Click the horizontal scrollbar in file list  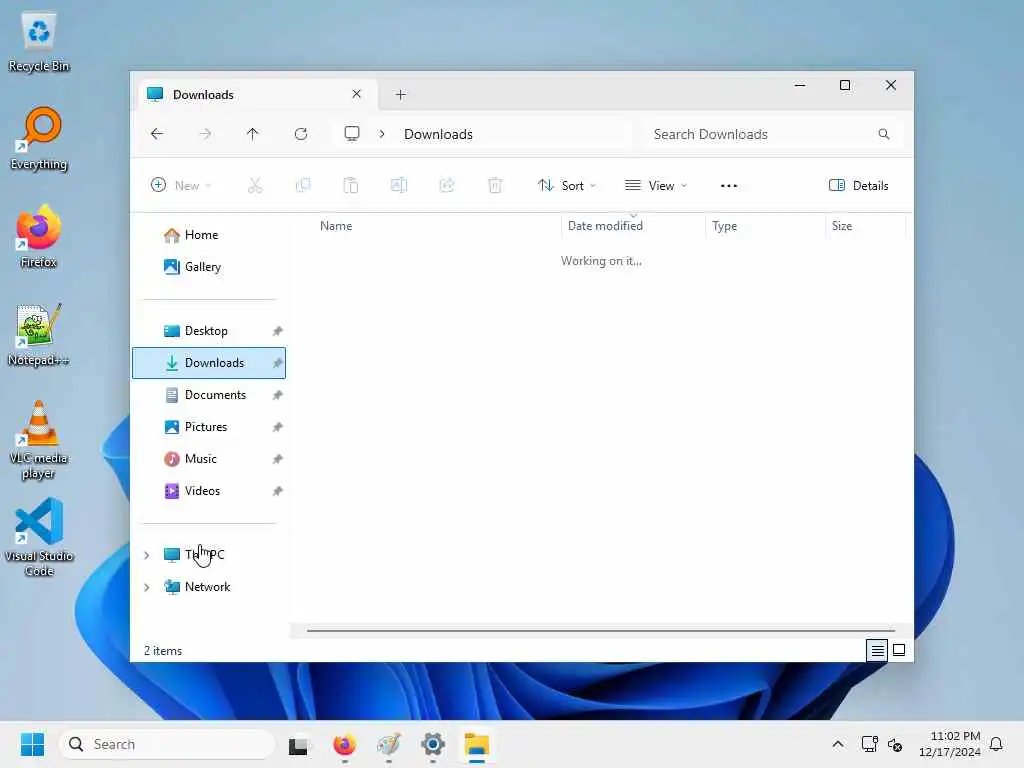click(x=600, y=631)
